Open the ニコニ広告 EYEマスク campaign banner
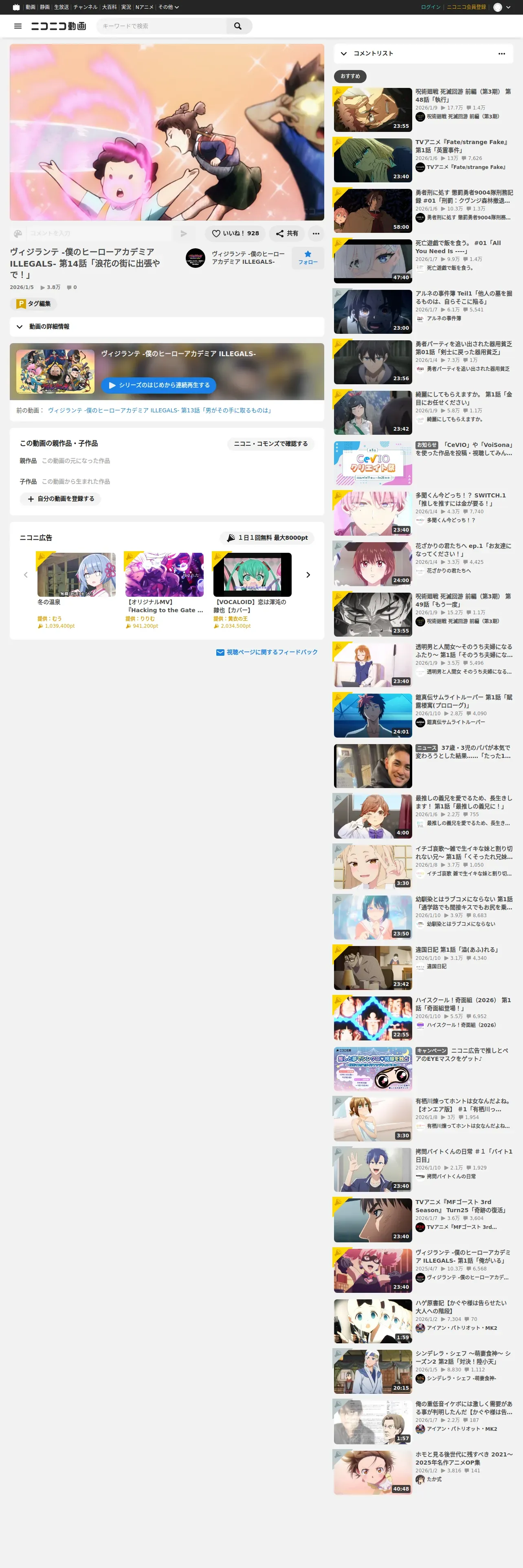The width and height of the screenshot is (523, 1568). click(373, 1069)
